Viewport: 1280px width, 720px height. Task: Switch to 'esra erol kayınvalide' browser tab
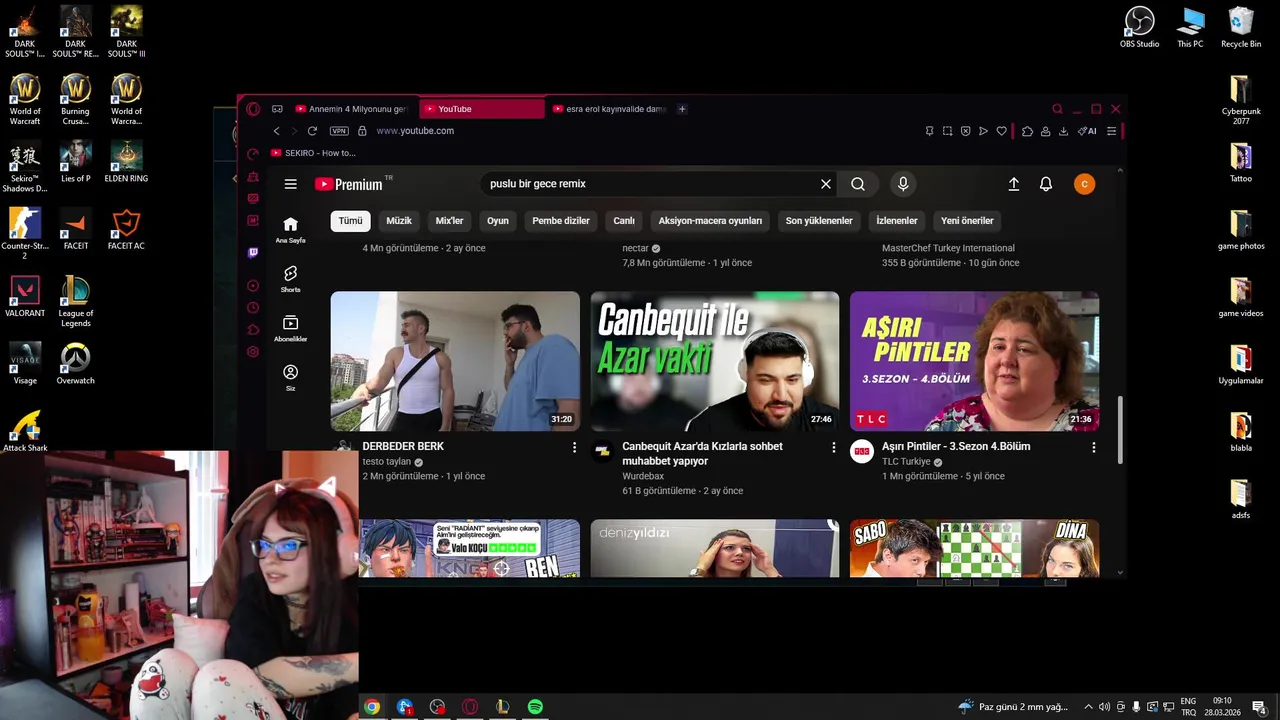click(x=608, y=109)
